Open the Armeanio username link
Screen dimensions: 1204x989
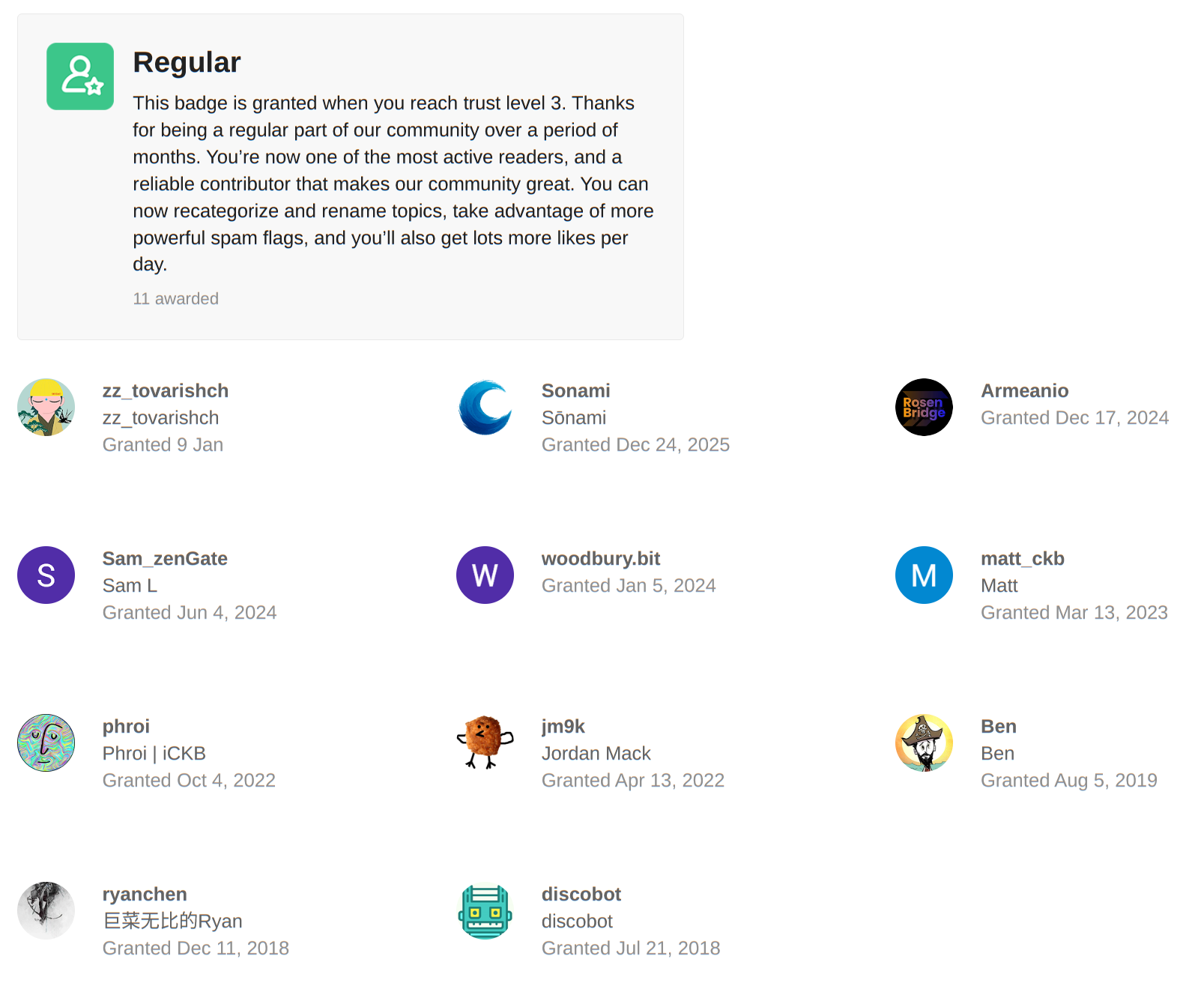click(x=1024, y=391)
